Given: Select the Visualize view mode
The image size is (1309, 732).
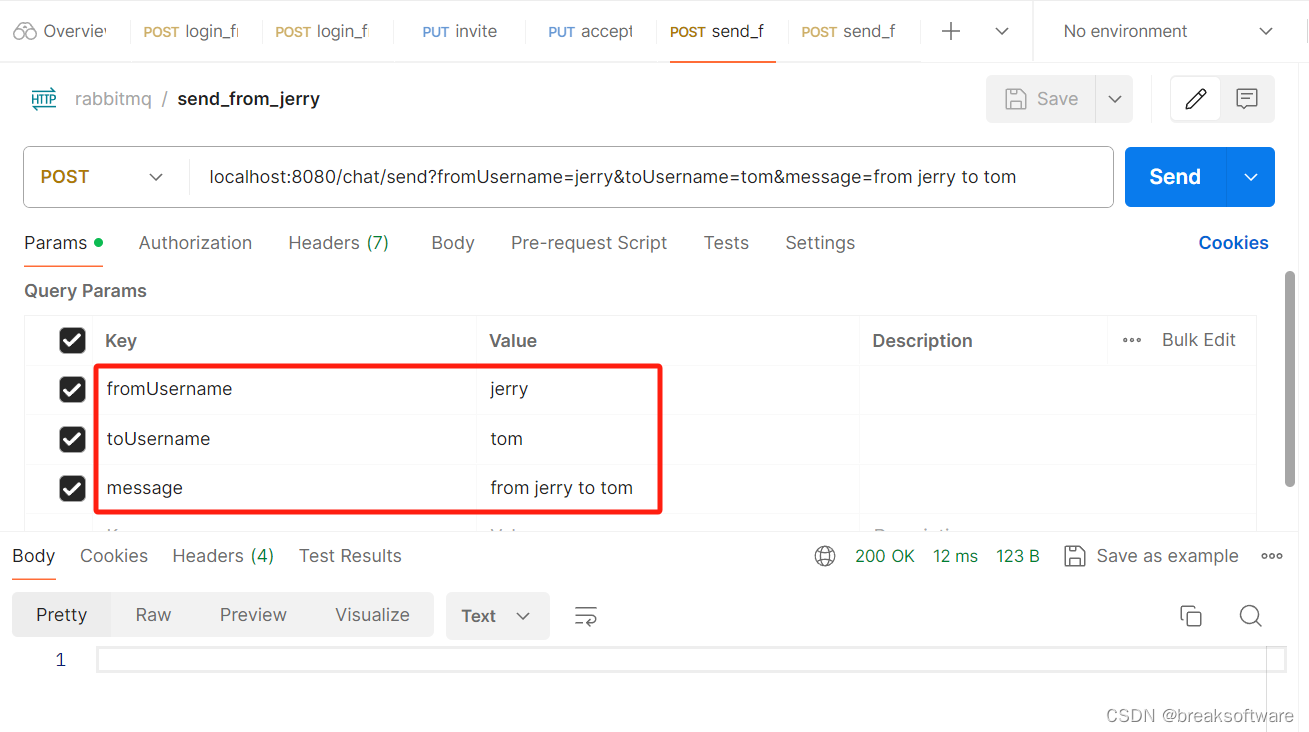Looking at the screenshot, I should pos(372,615).
